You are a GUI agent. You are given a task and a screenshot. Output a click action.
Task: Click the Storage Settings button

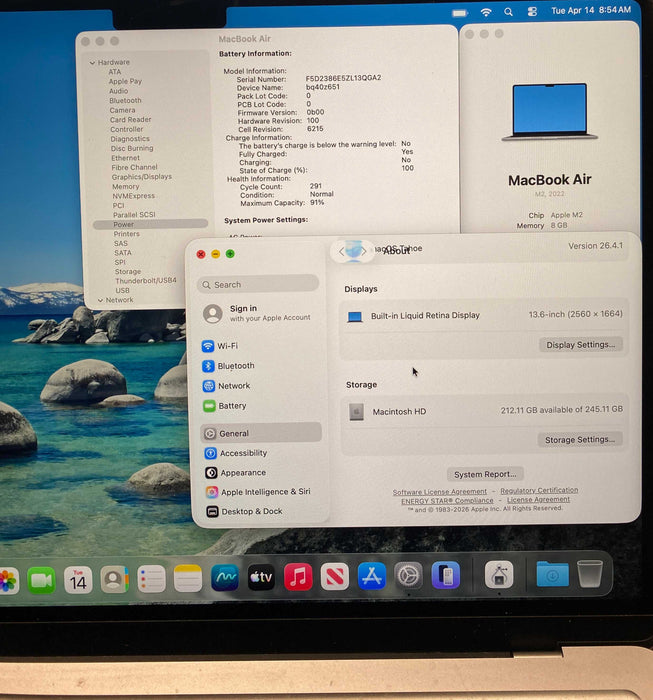pyautogui.click(x=580, y=440)
